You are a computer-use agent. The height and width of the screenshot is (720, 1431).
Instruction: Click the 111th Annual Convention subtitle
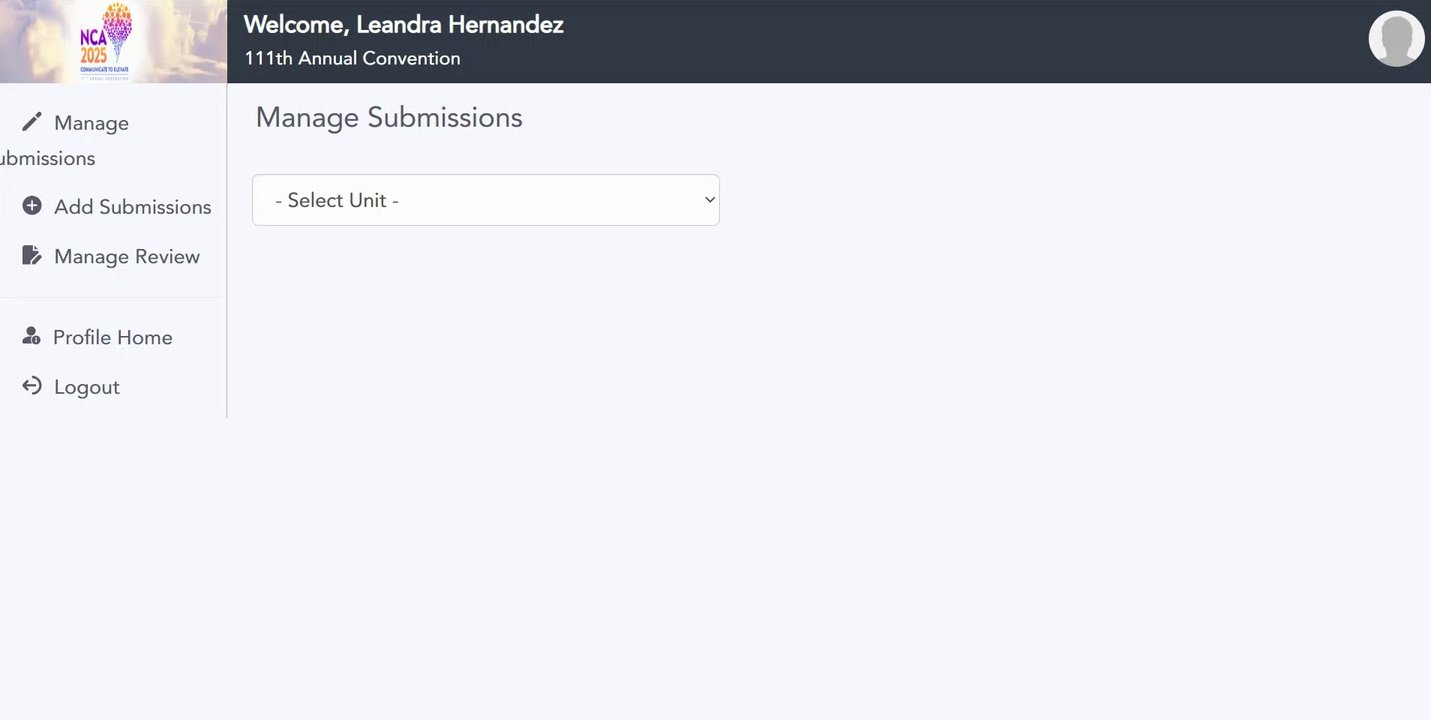pyautogui.click(x=352, y=58)
